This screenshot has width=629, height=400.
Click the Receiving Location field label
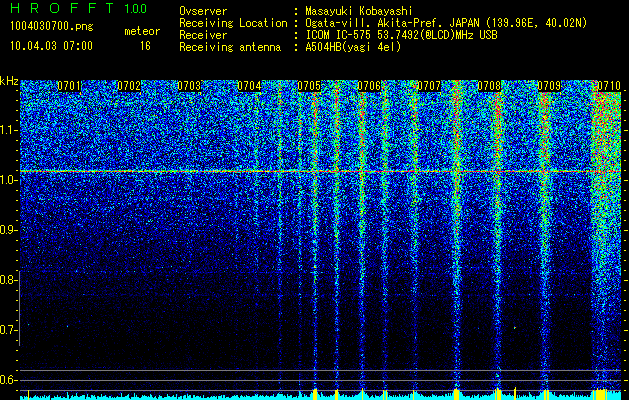tap(233, 23)
